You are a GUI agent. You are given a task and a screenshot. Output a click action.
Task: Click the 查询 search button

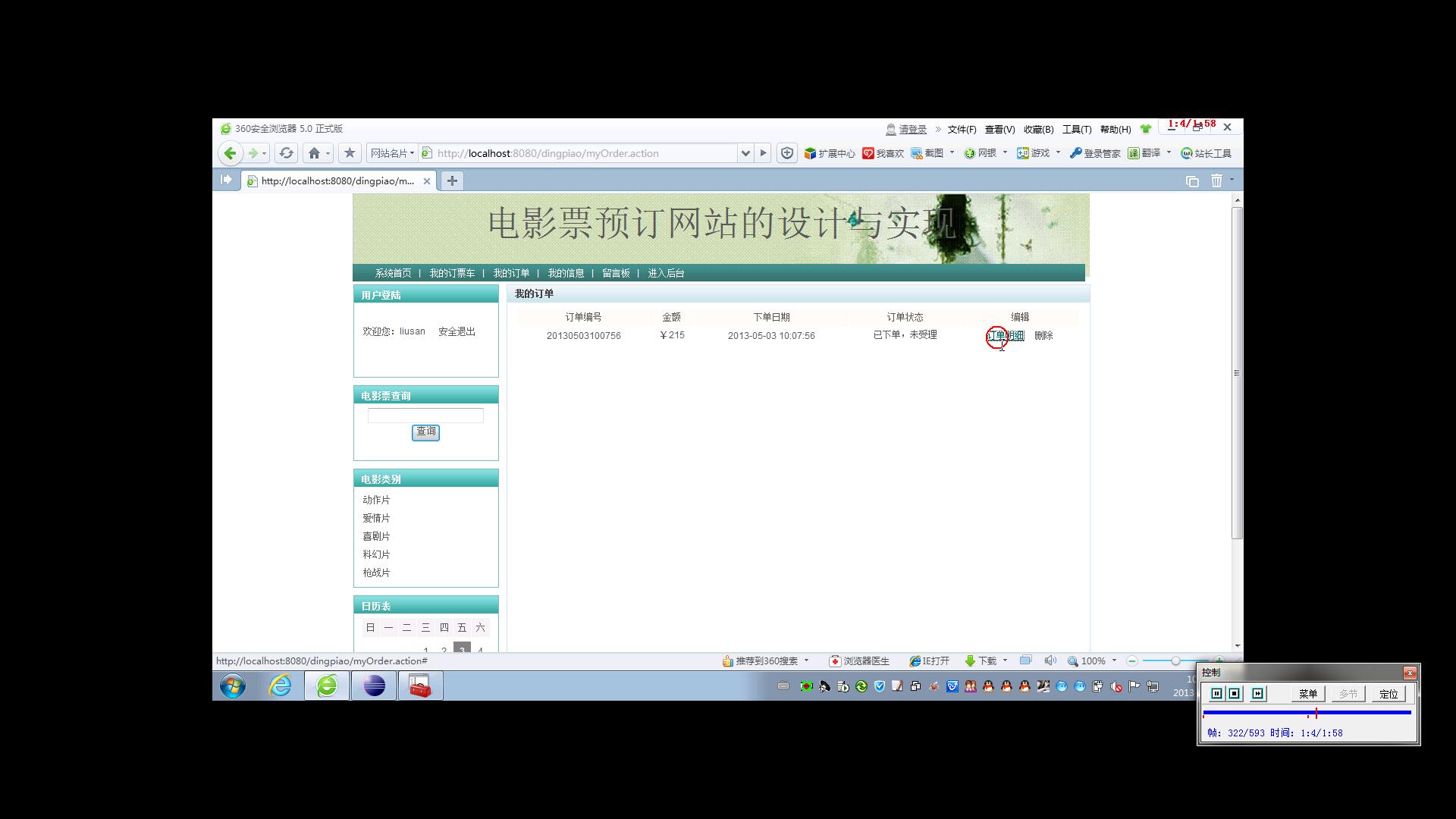[425, 431]
